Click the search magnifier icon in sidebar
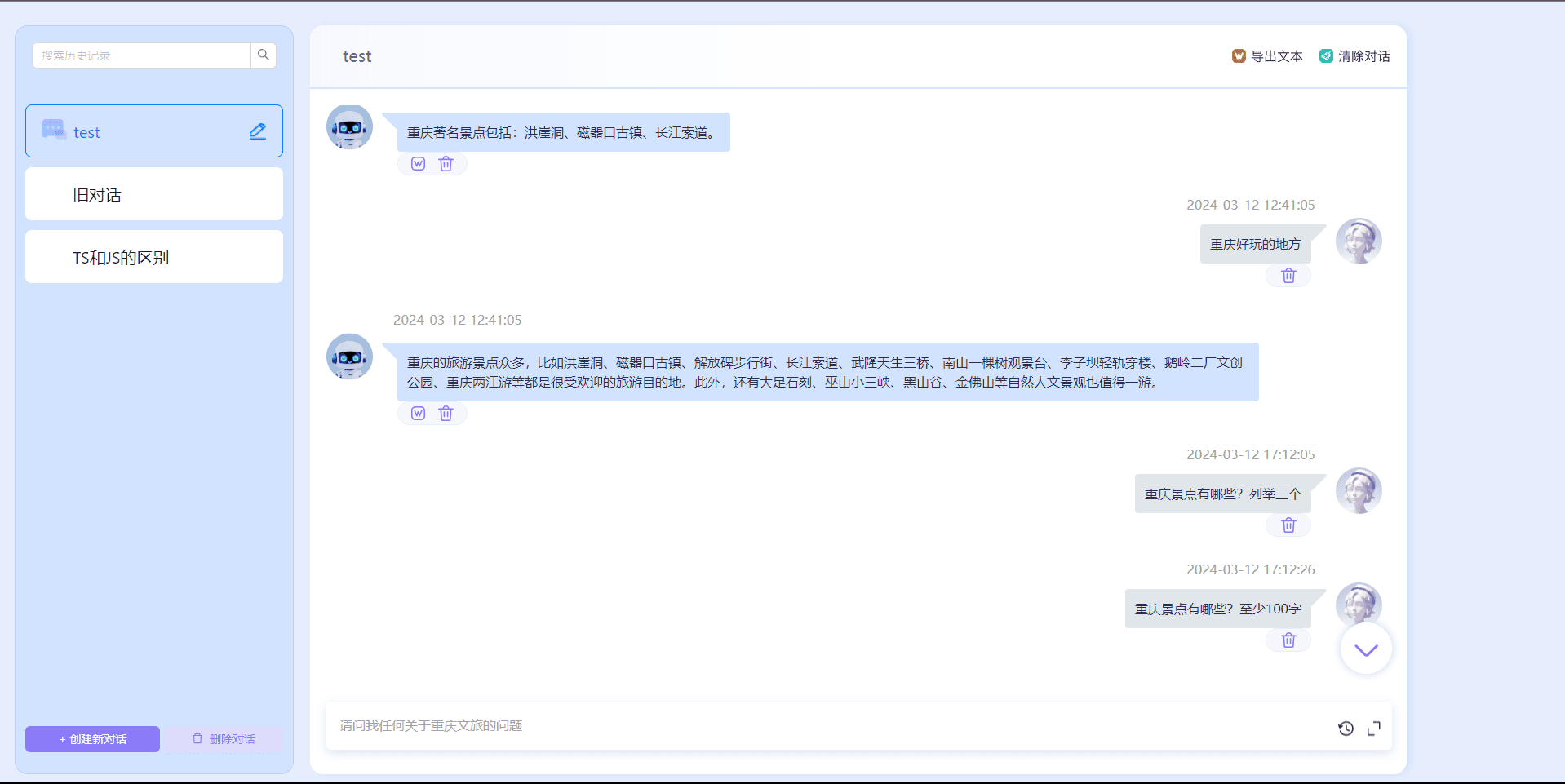The height and width of the screenshot is (784, 1565). [x=263, y=55]
